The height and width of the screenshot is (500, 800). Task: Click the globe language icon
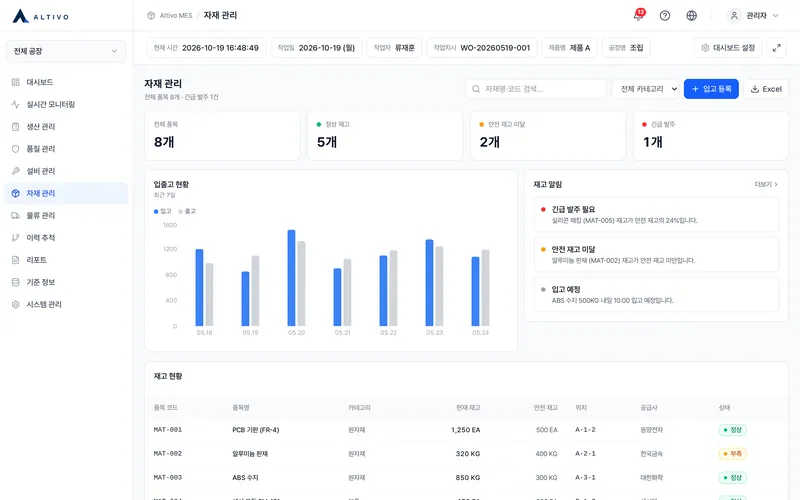click(691, 16)
